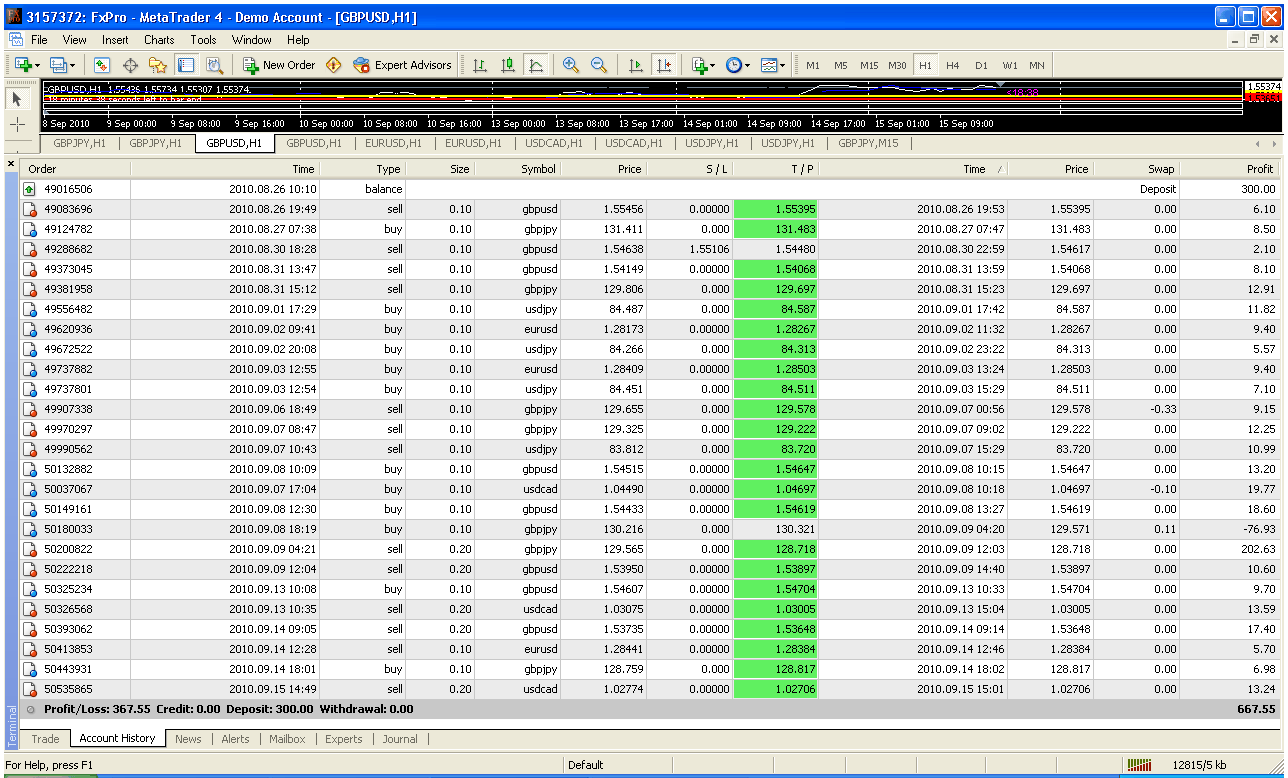
Task: Open the Navigator star-folder icon
Action: pyautogui.click(x=157, y=65)
